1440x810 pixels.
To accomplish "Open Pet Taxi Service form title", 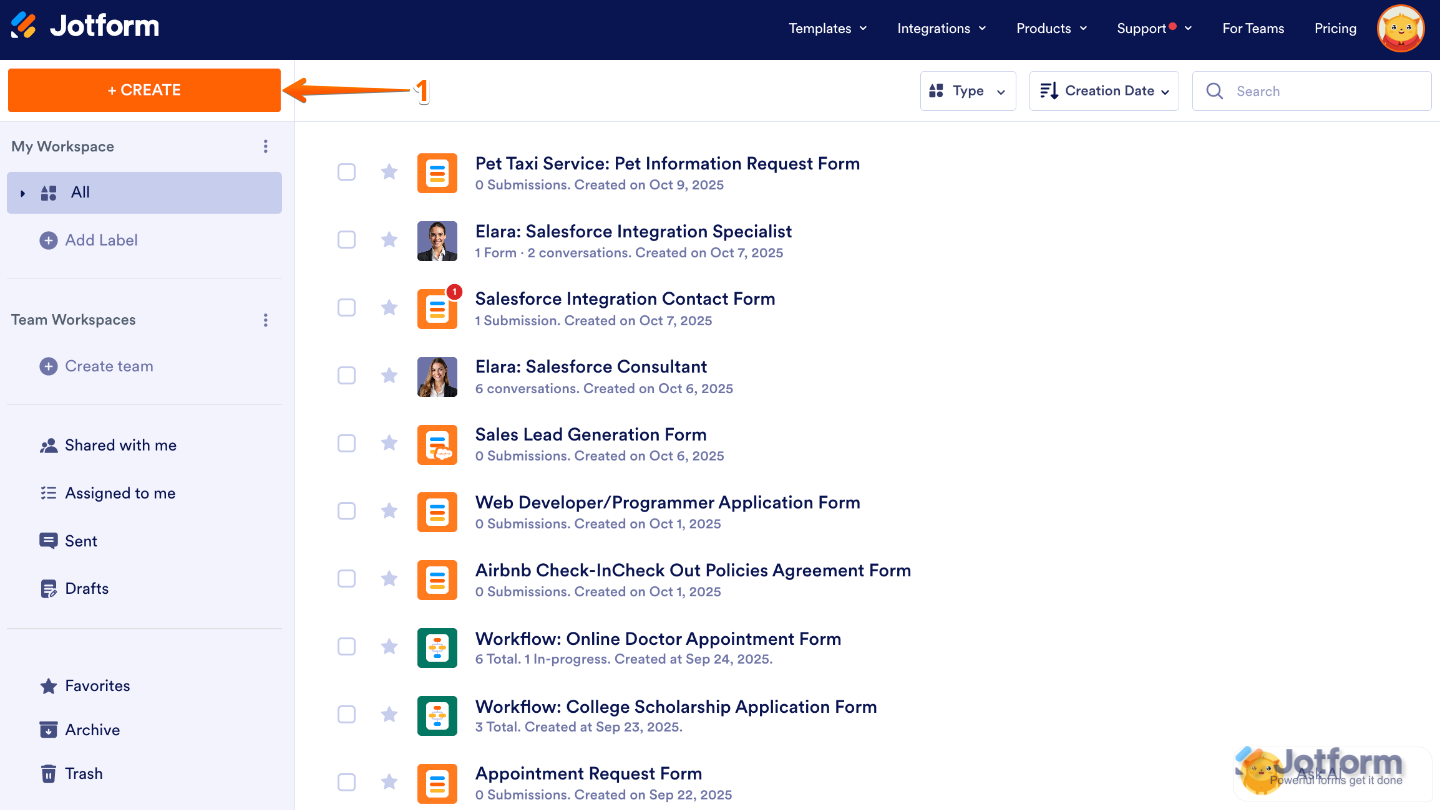I will pos(667,163).
